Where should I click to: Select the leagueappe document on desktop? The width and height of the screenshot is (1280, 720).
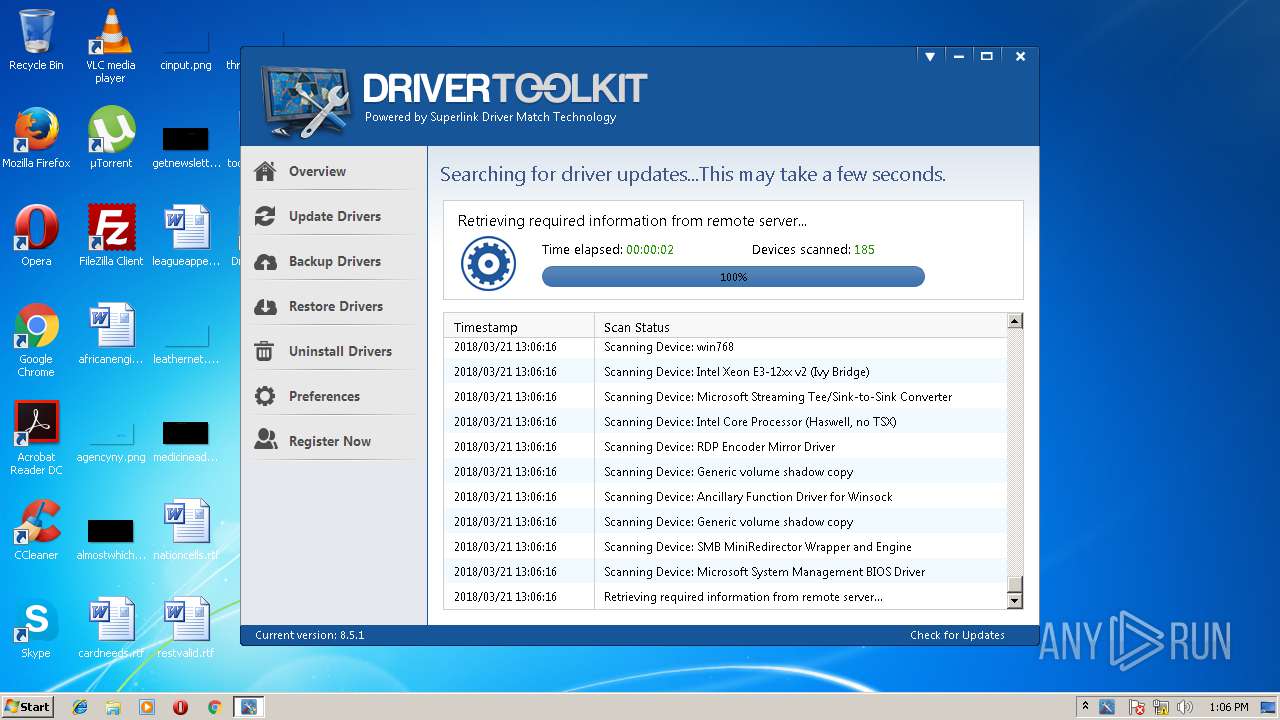185,235
